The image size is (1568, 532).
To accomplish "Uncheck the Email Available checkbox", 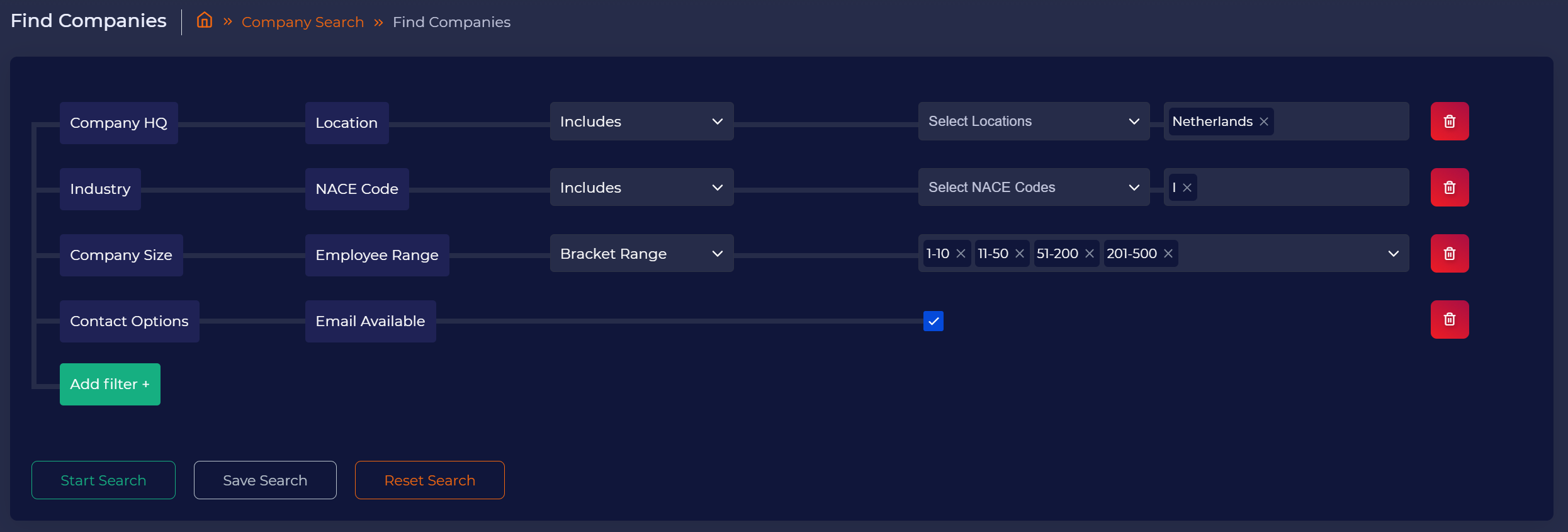I will pos(933,321).
